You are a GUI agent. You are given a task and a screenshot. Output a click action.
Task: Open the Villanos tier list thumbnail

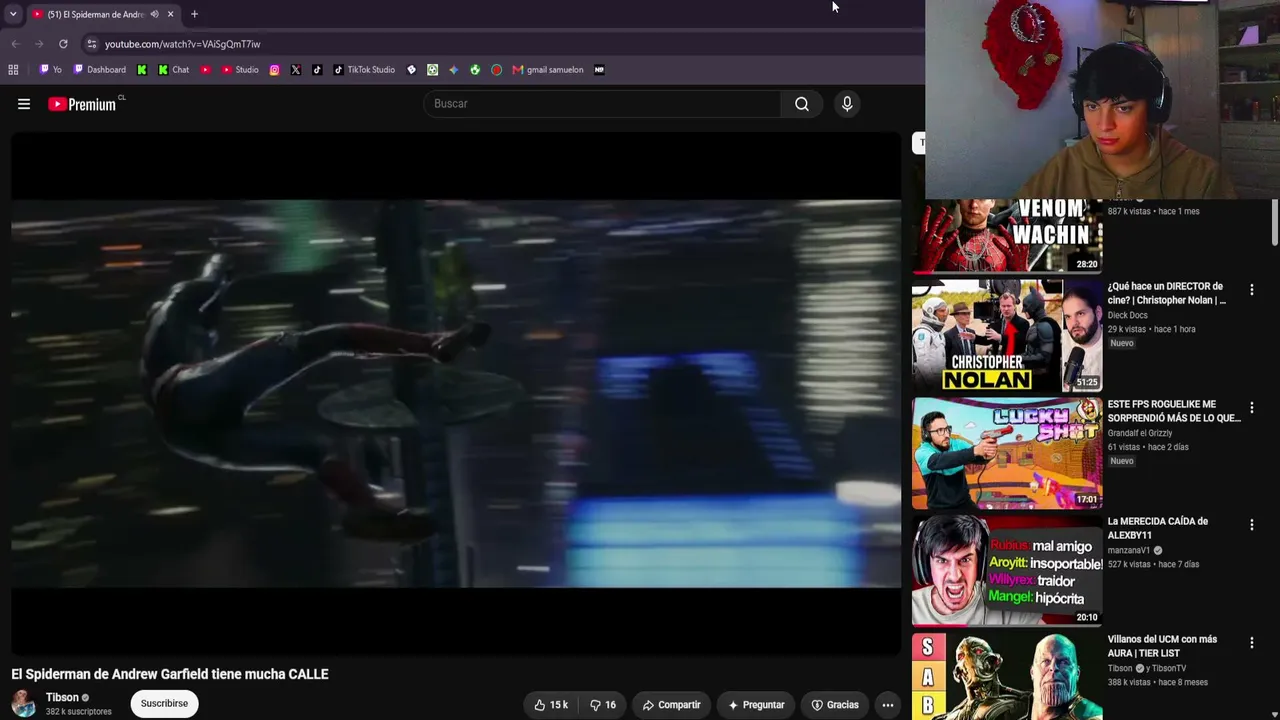(x=1007, y=676)
